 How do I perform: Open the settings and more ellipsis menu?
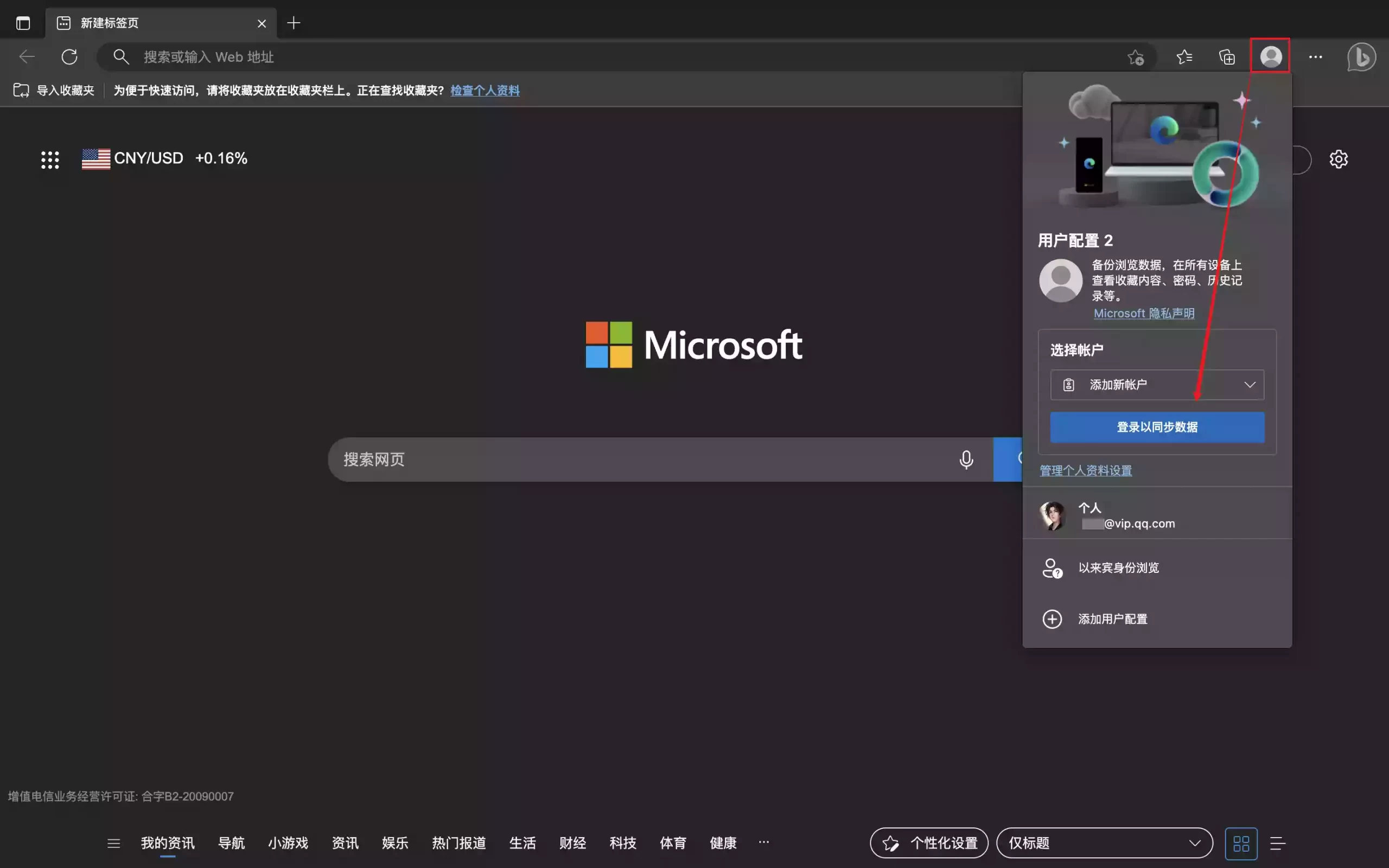click(1316, 57)
